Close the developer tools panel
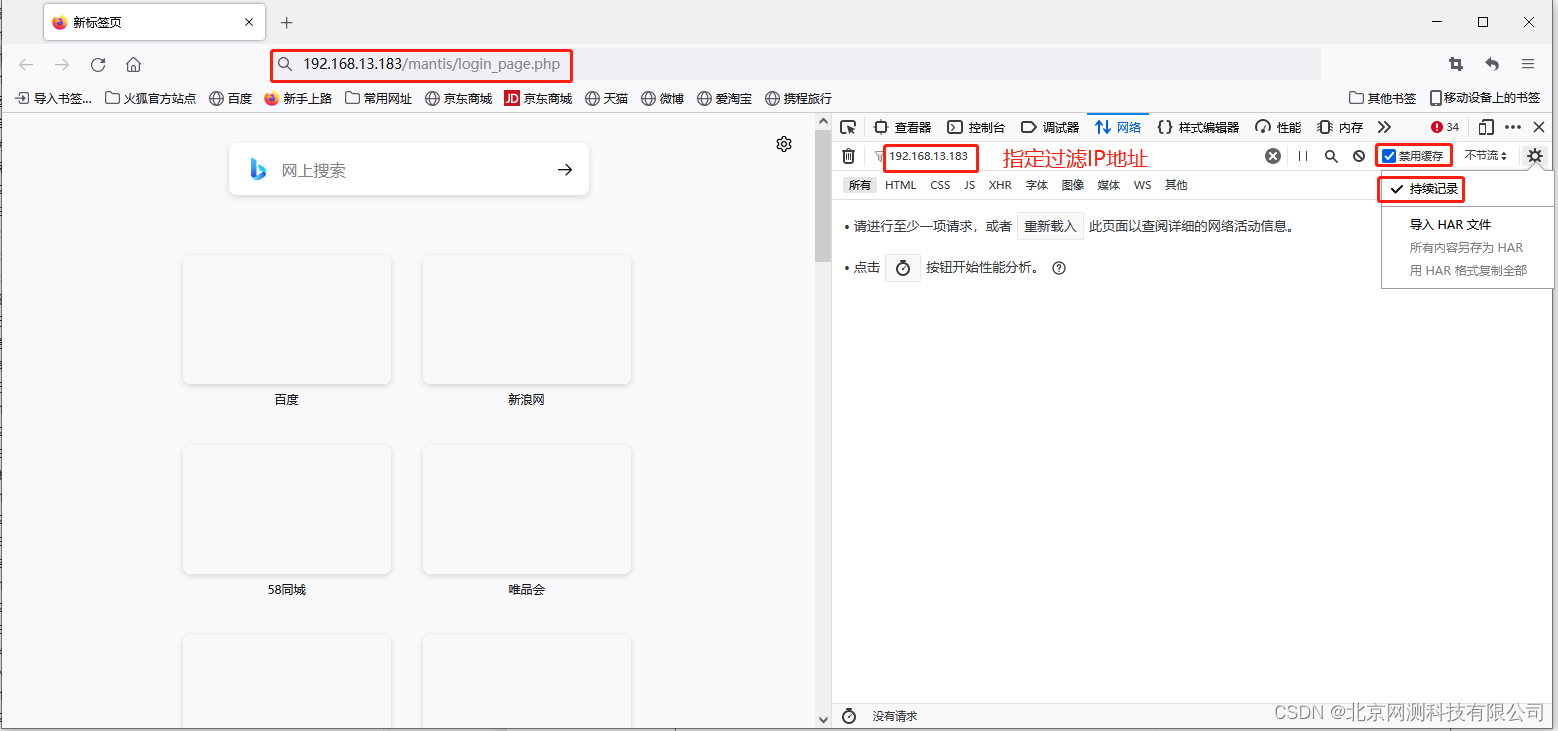Viewport: 1558px width, 731px height. click(1539, 127)
